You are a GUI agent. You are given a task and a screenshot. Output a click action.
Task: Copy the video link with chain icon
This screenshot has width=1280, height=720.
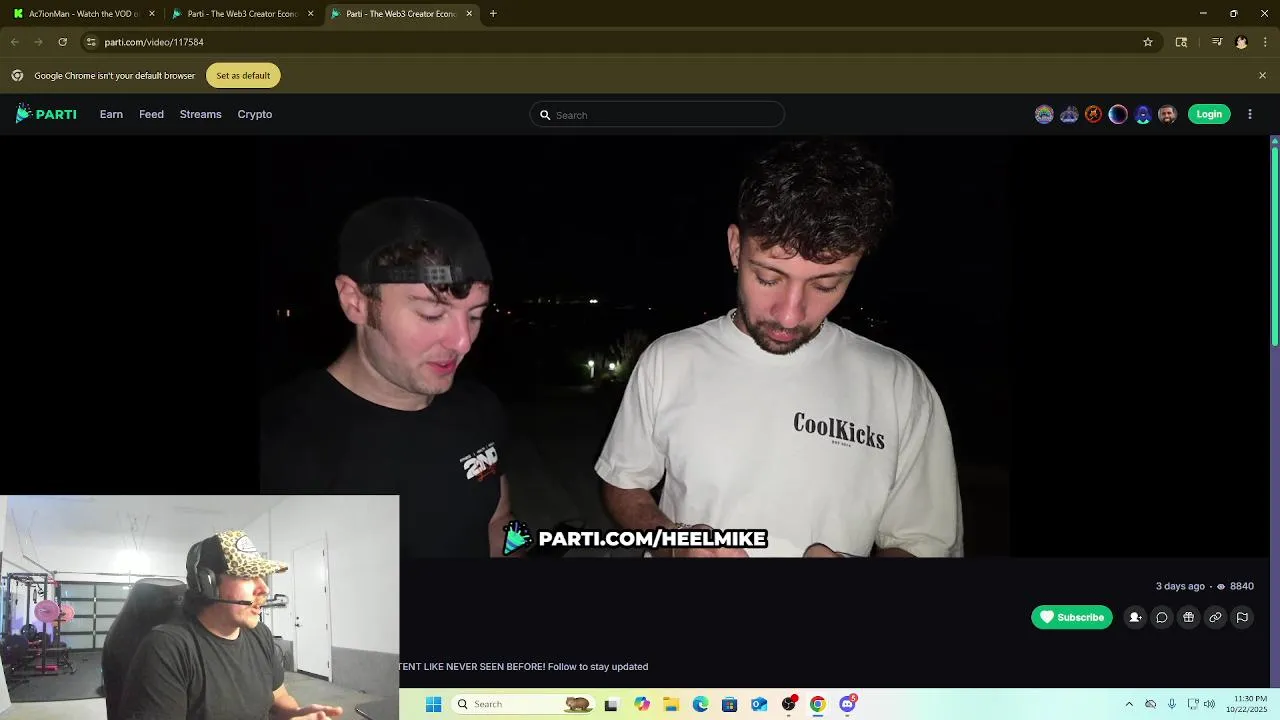[1215, 617]
